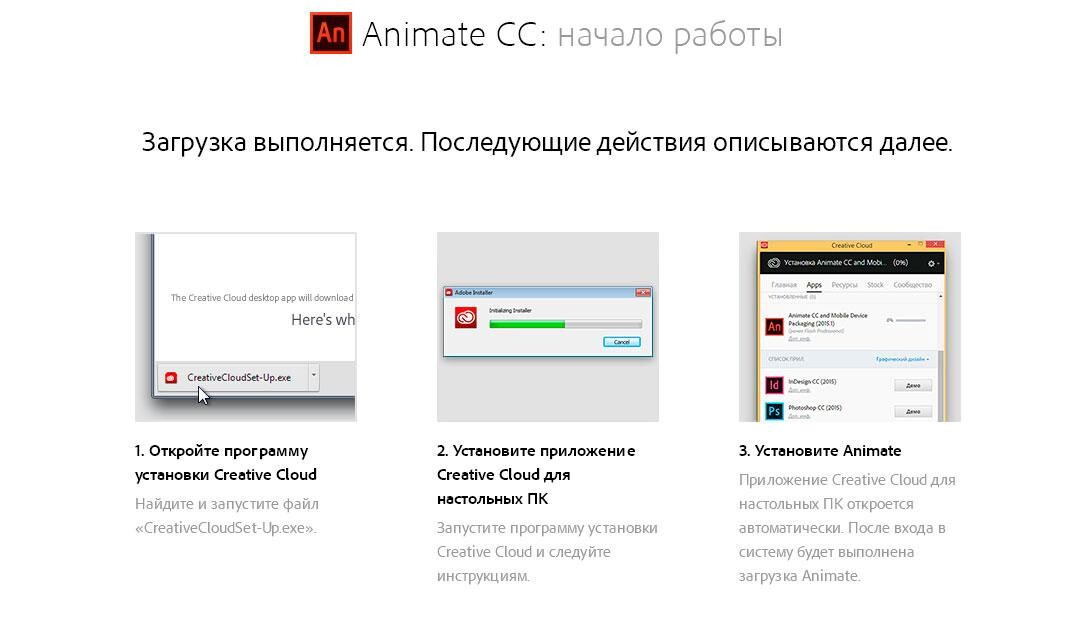Click the 'Установка Animate CC and Mobi...' status text
This screenshot has height=620, width=1087.
(835, 263)
